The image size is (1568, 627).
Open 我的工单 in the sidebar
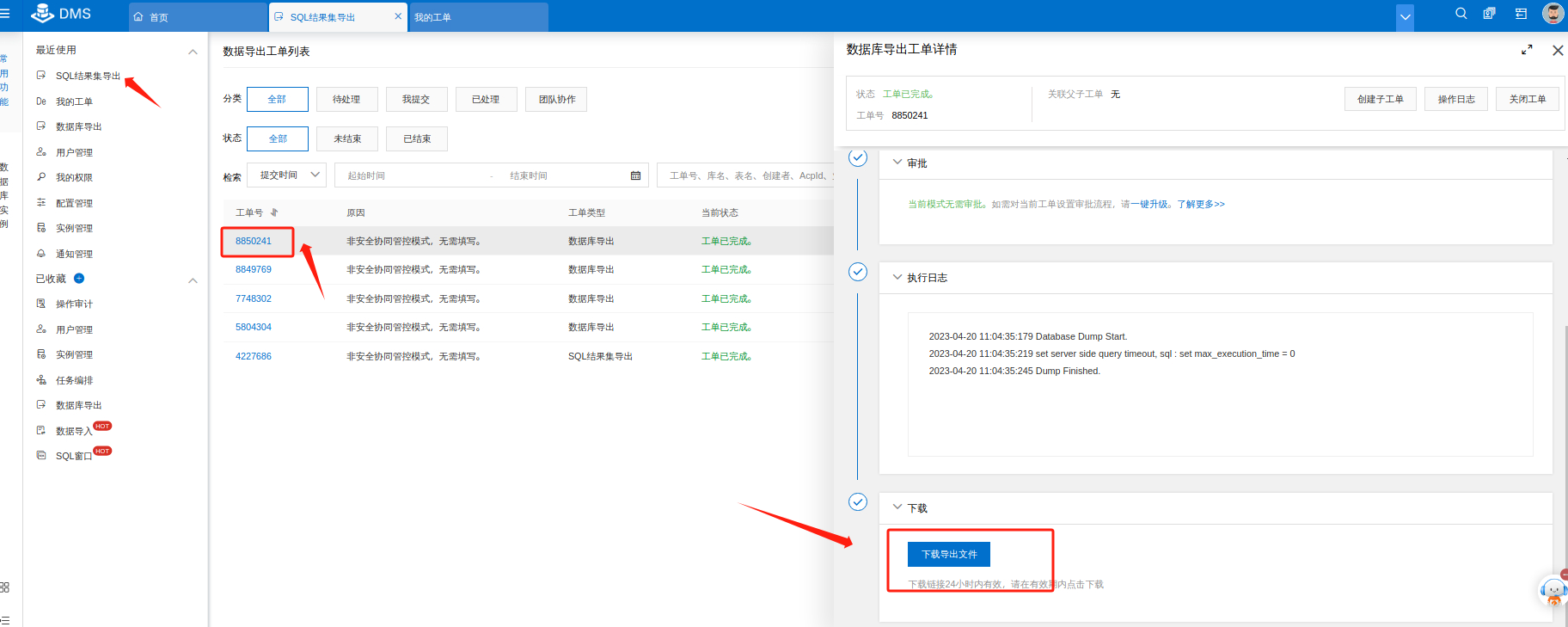(74, 101)
